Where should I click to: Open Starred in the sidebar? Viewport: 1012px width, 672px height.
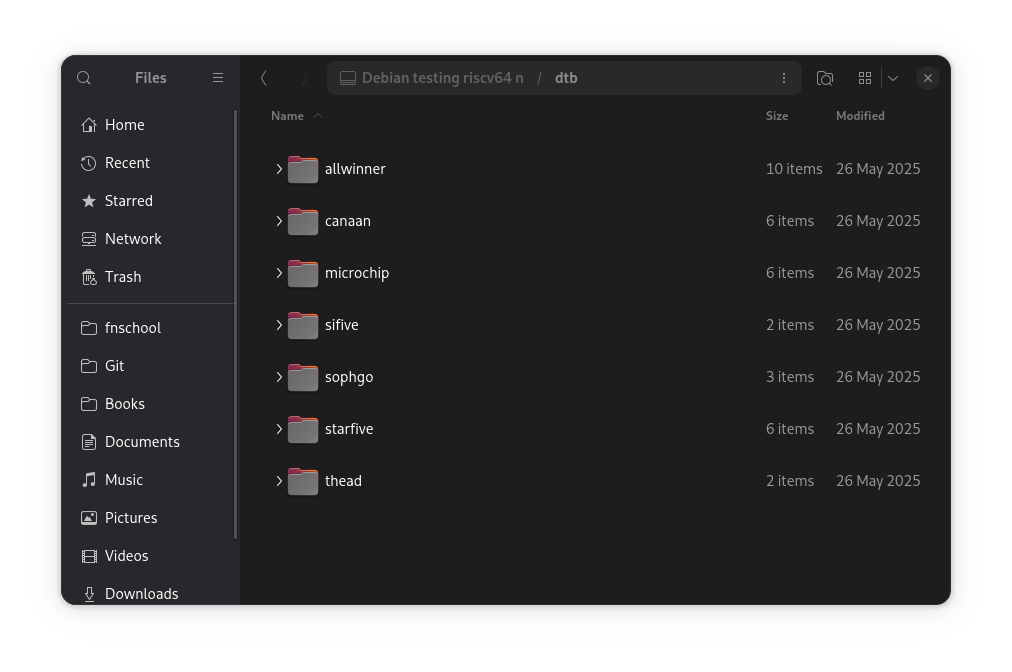pos(150,201)
